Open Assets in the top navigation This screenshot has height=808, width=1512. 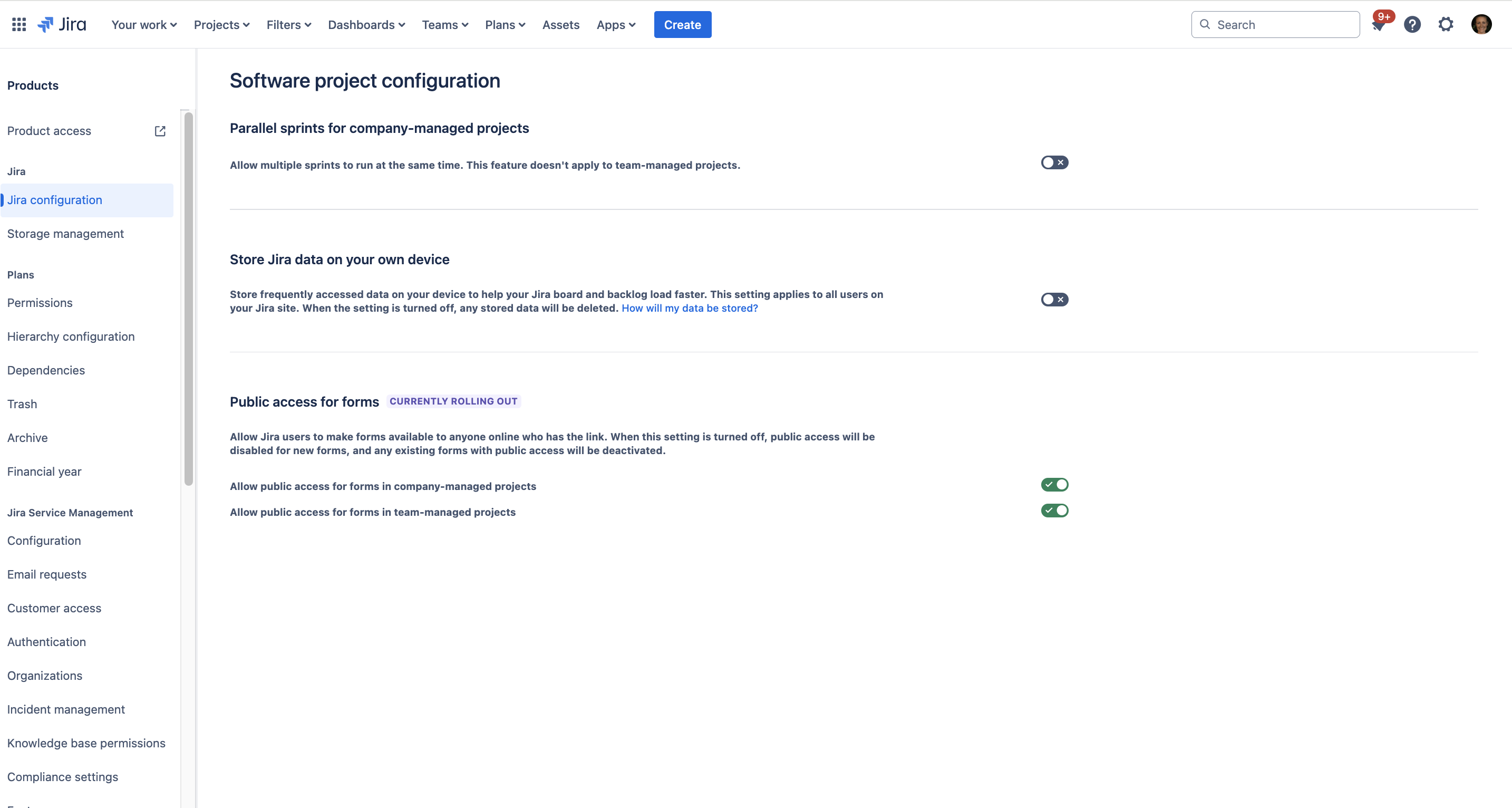click(x=560, y=25)
